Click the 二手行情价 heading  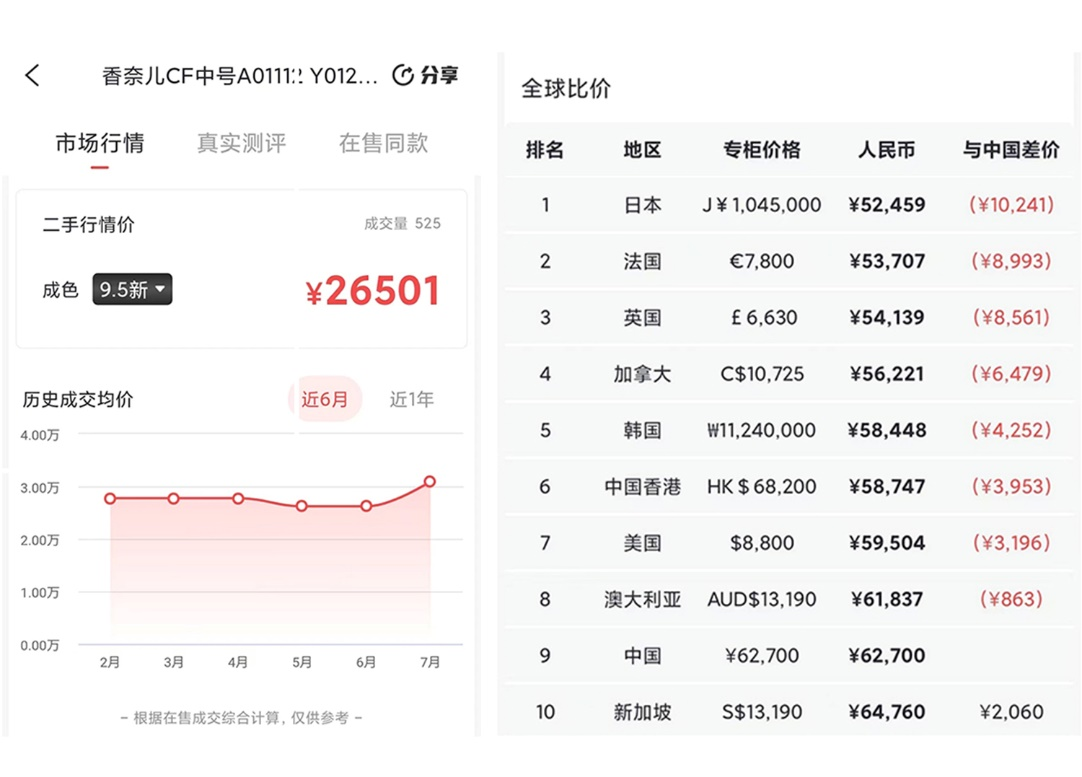(x=89, y=224)
